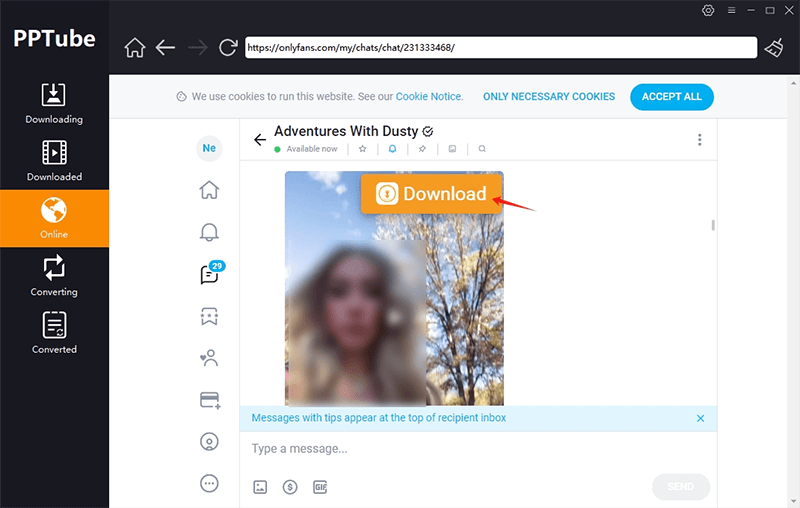Image resolution: width=800 pixels, height=508 pixels.
Task: Reload the page with the refresh icon
Action: click(x=228, y=47)
